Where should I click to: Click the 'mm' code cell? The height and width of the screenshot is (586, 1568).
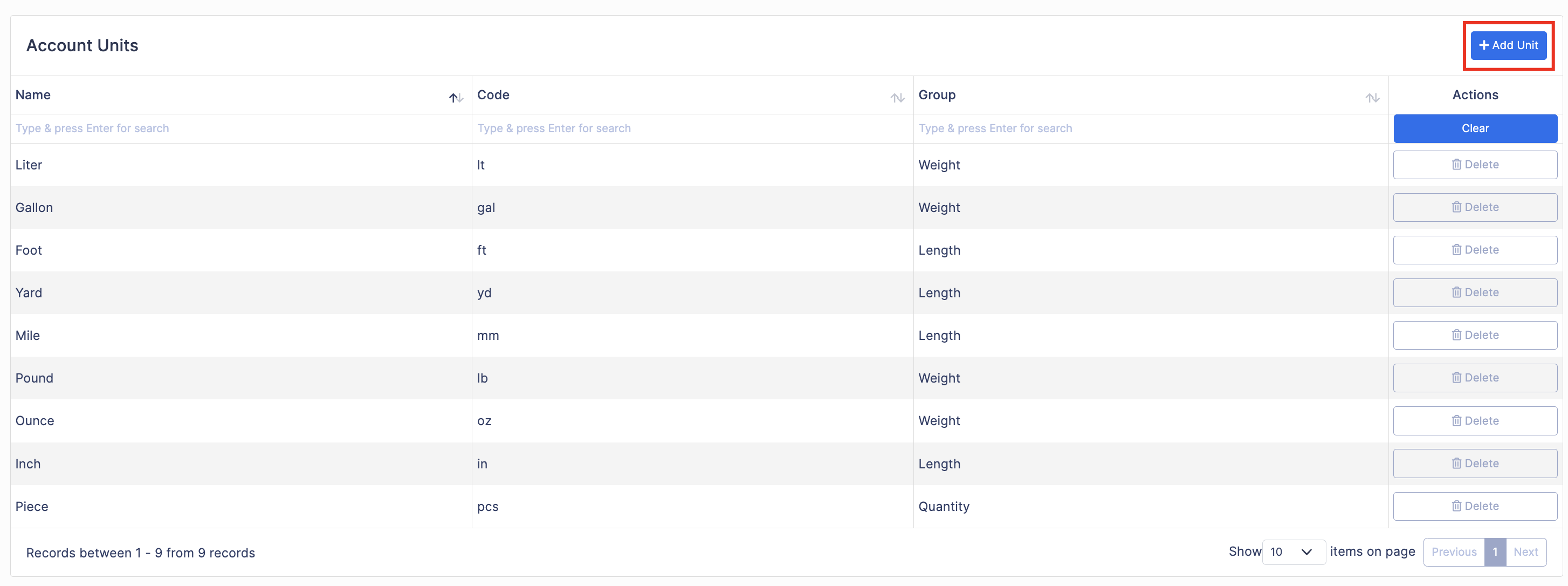tap(693, 336)
